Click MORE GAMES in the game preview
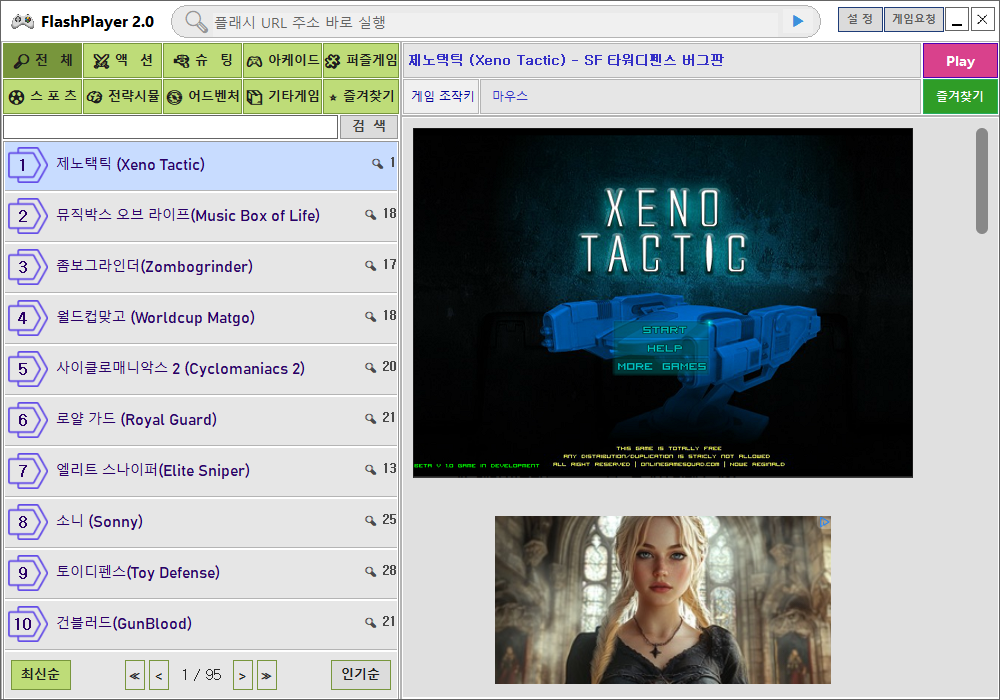The height and width of the screenshot is (700, 1000). click(x=661, y=367)
